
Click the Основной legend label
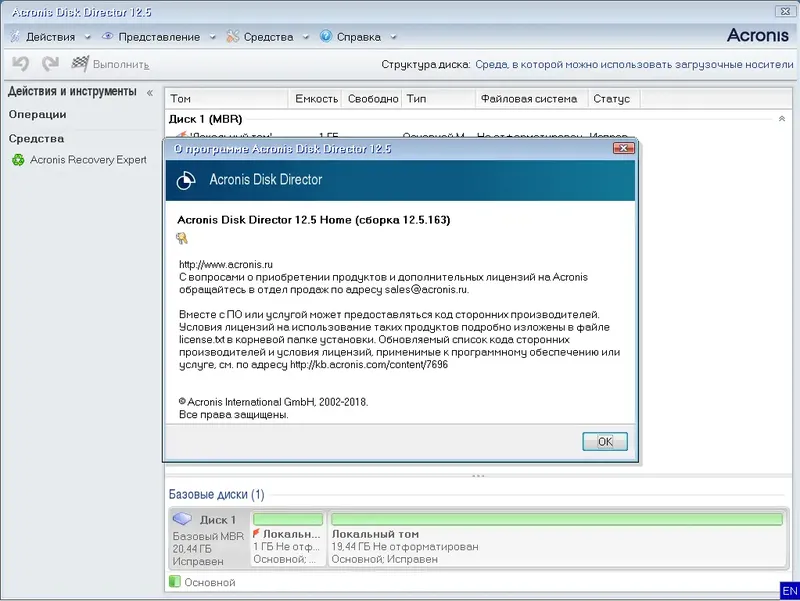tap(210, 582)
